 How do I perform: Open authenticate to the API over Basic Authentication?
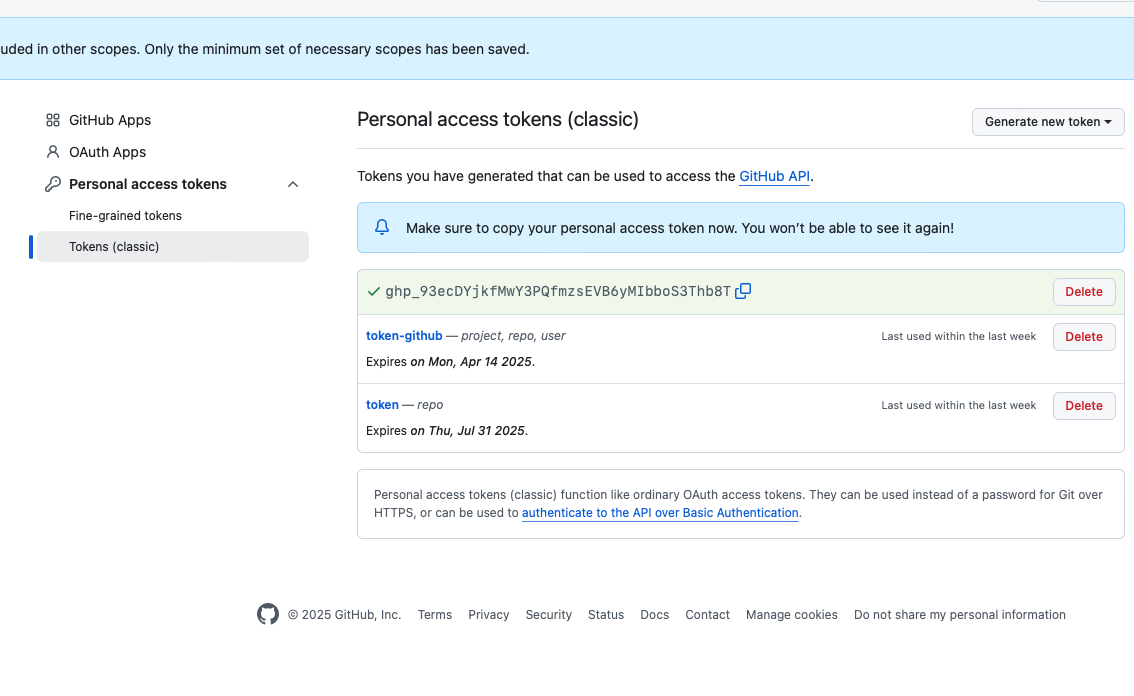pyautogui.click(x=660, y=513)
